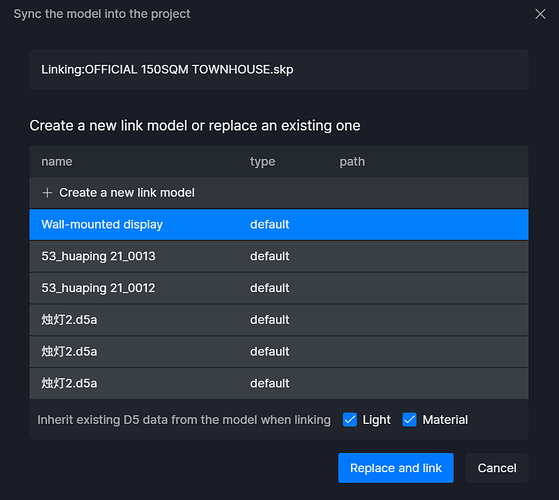
Task: Click the path column header
Action: (352, 161)
